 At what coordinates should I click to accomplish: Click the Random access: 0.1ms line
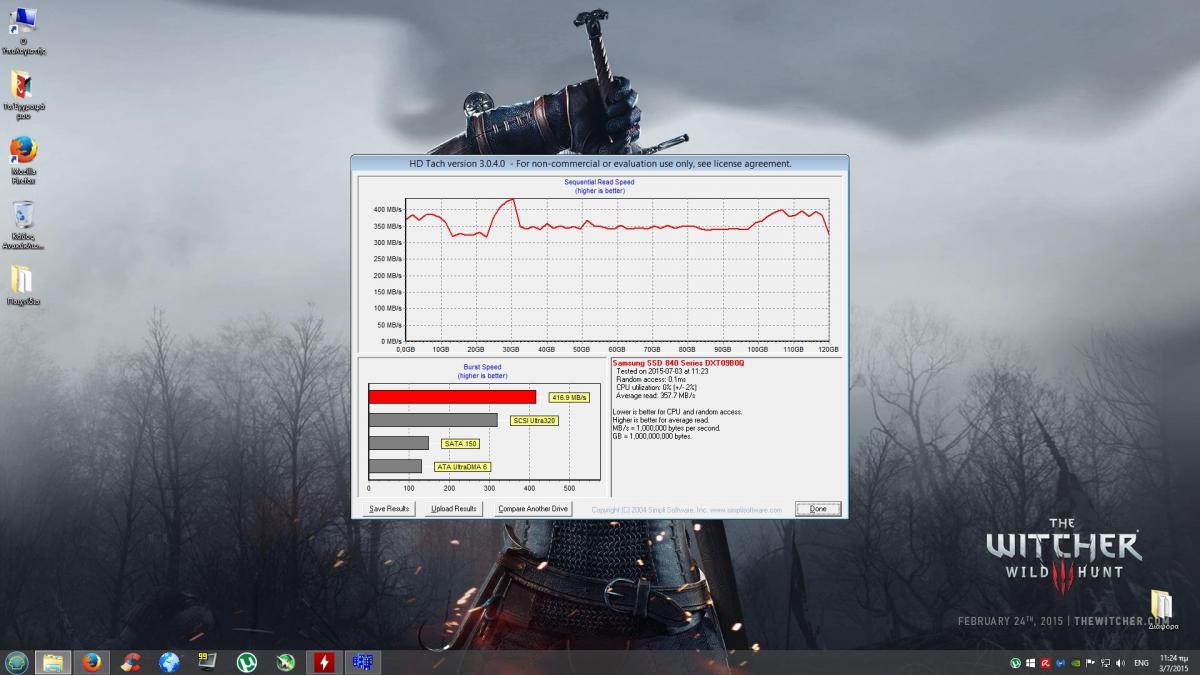point(651,379)
